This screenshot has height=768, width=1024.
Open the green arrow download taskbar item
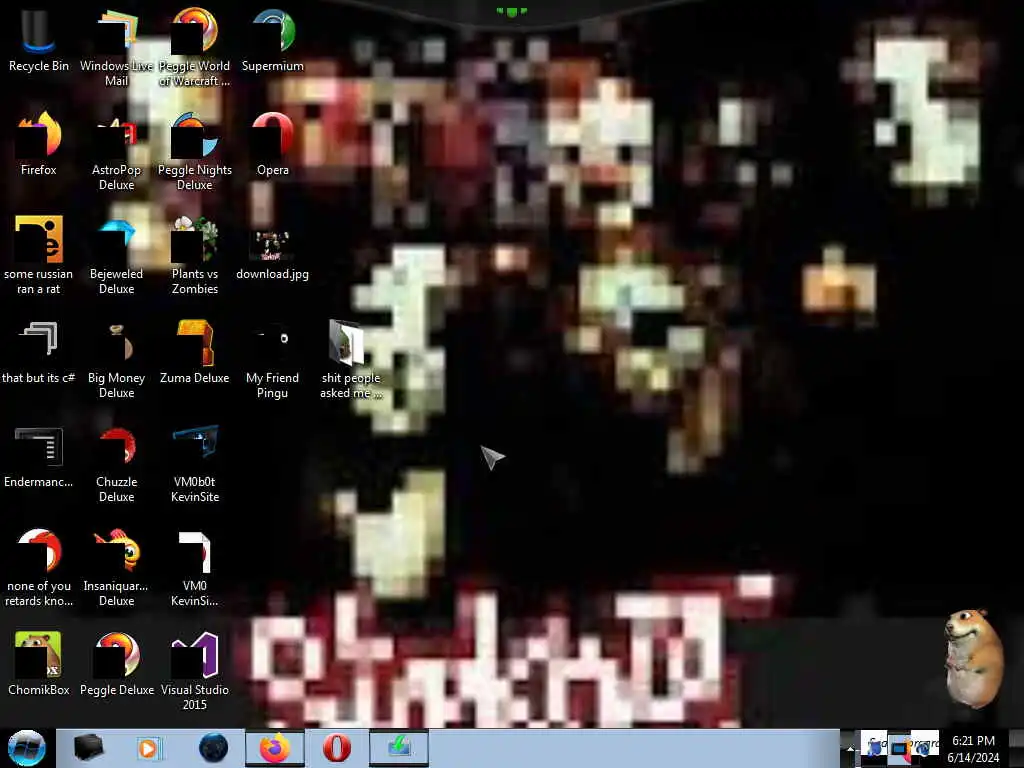coord(399,748)
